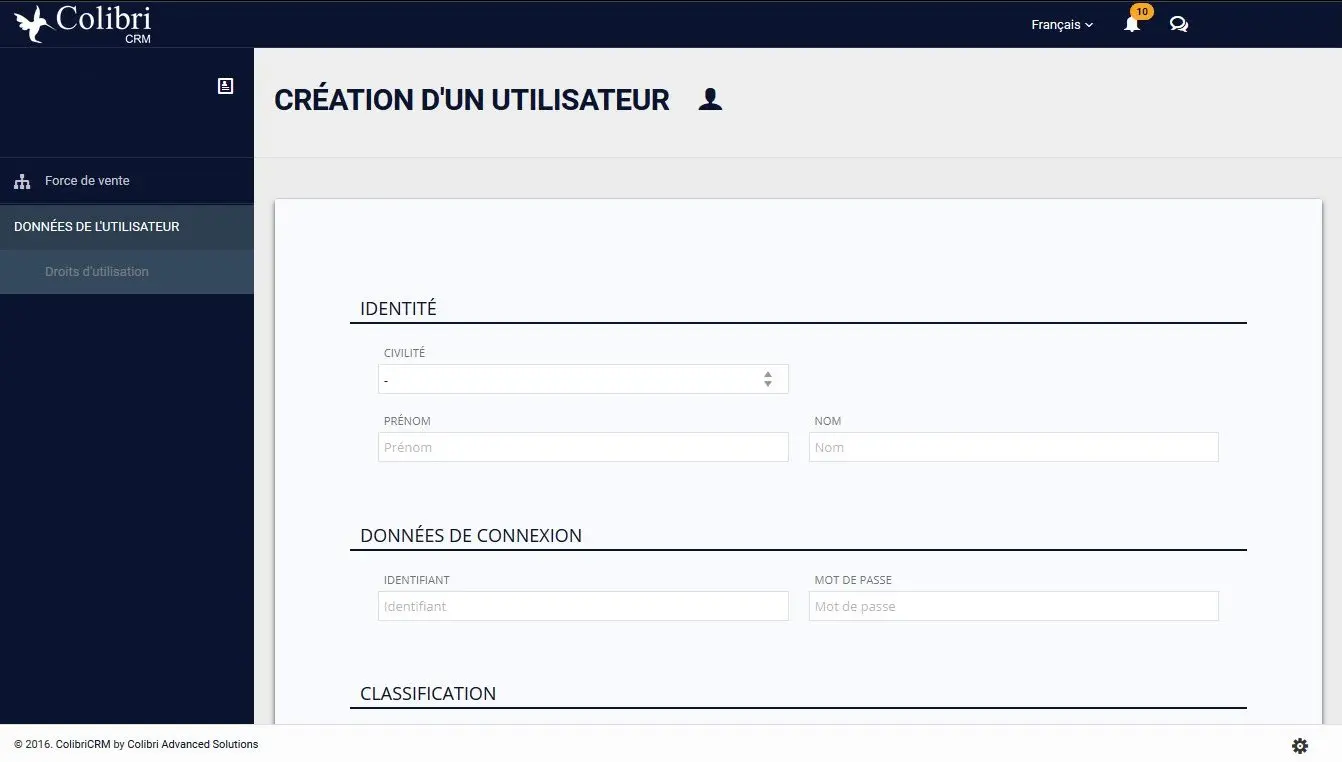The height and width of the screenshot is (762, 1342).
Task: Click the Mot de passe field label
Action: pyautogui.click(x=853, y=580)
